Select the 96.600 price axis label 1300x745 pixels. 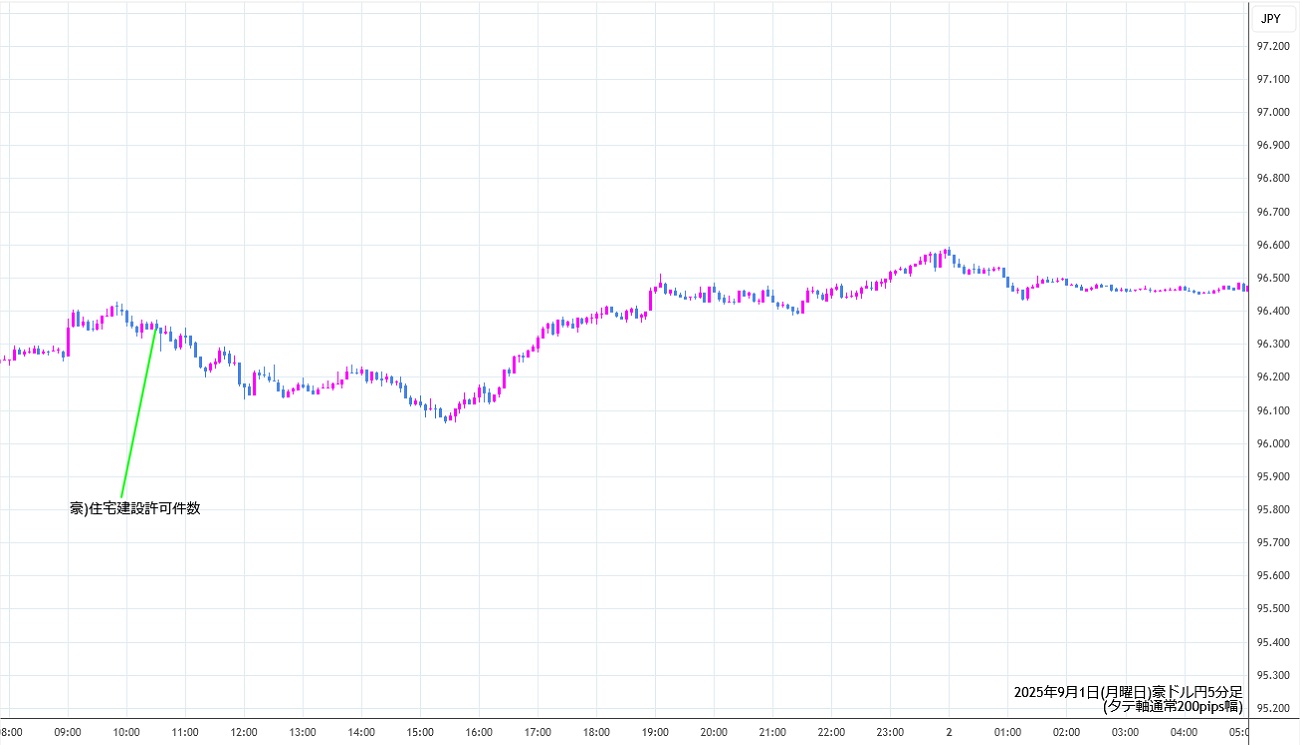coord(1272,245)
